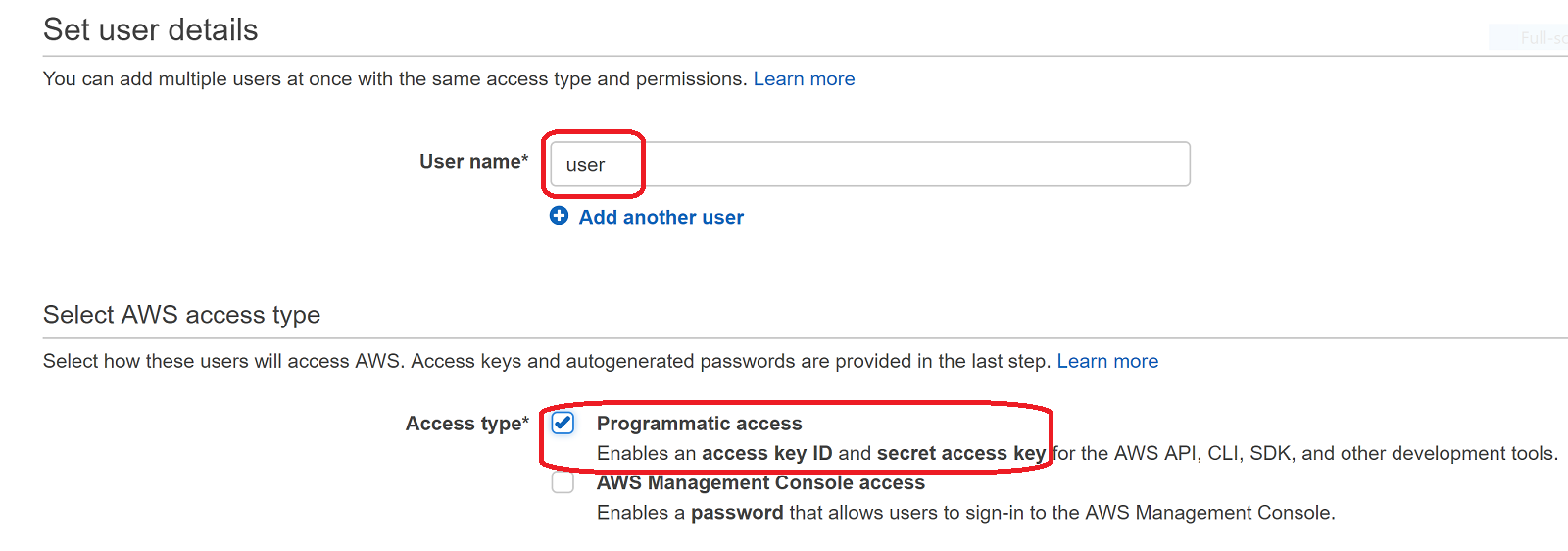Click the Programmatic access label text
This screenshot has height=551, width=1568.
[699, 424]
